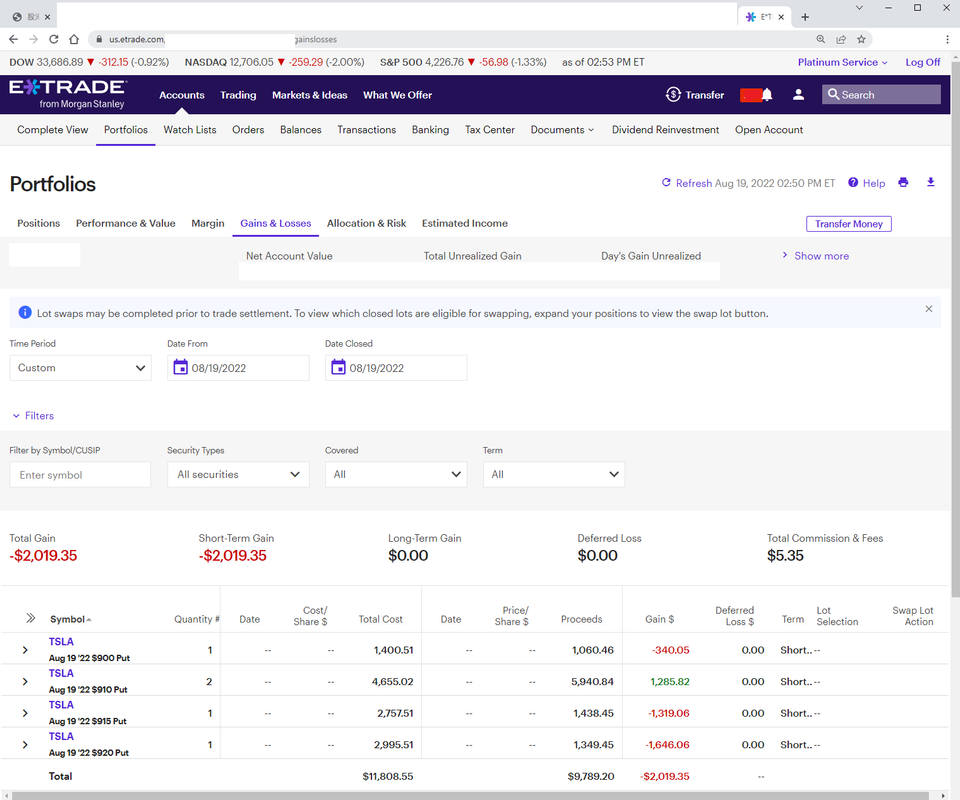Click the horizontal scrollbar at bottom

tap(470, 795)
